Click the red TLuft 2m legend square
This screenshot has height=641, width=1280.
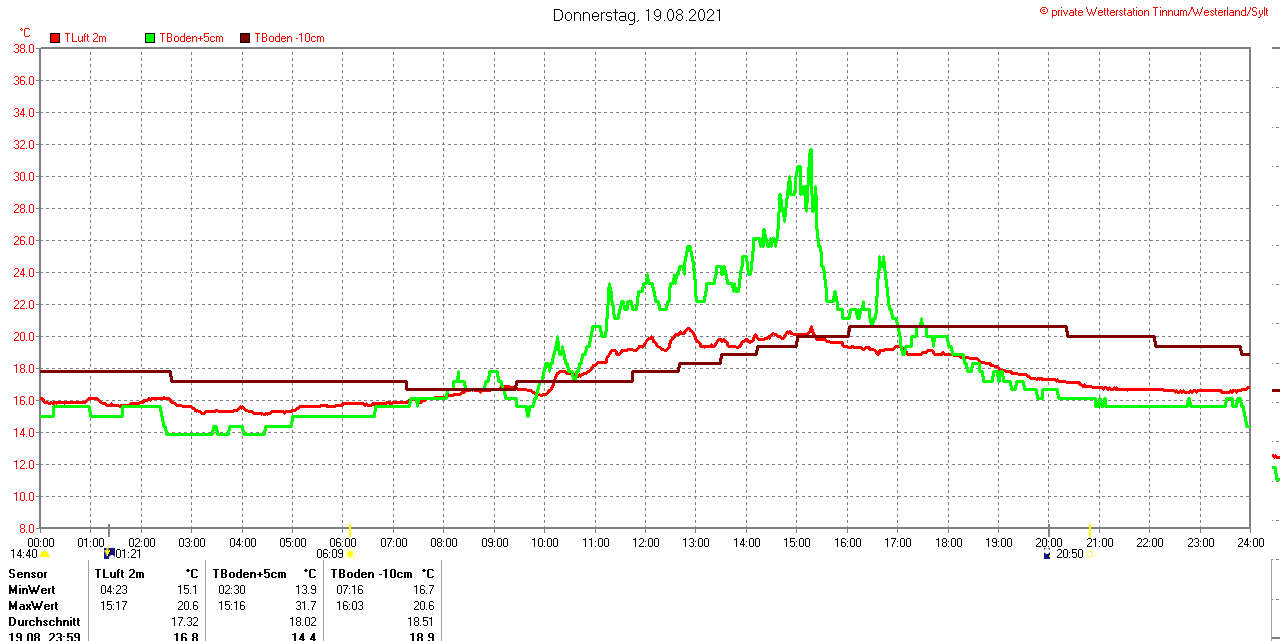pos(55,38)
